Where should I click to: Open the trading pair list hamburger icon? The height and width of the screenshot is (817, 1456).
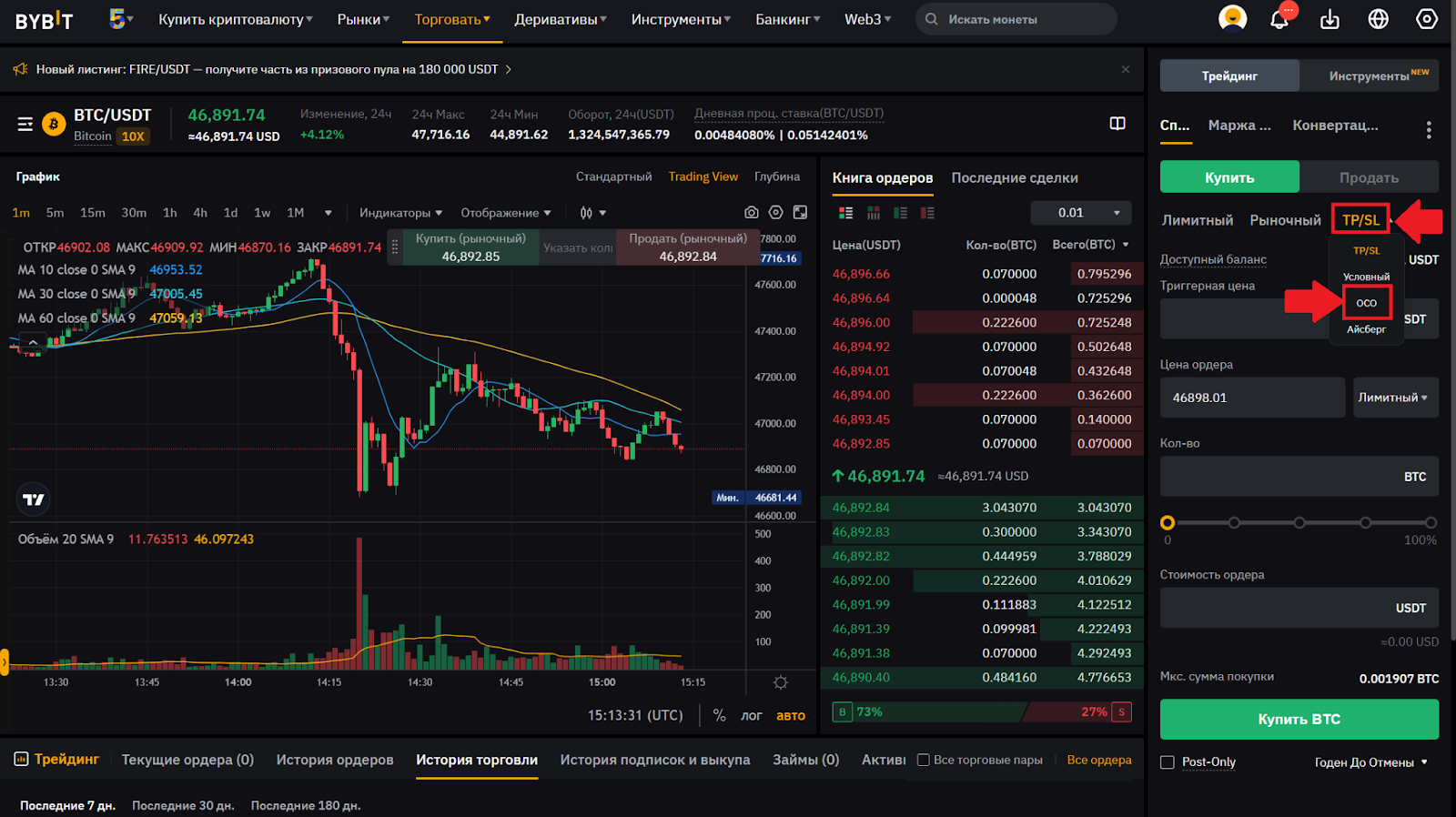(25, 124)
